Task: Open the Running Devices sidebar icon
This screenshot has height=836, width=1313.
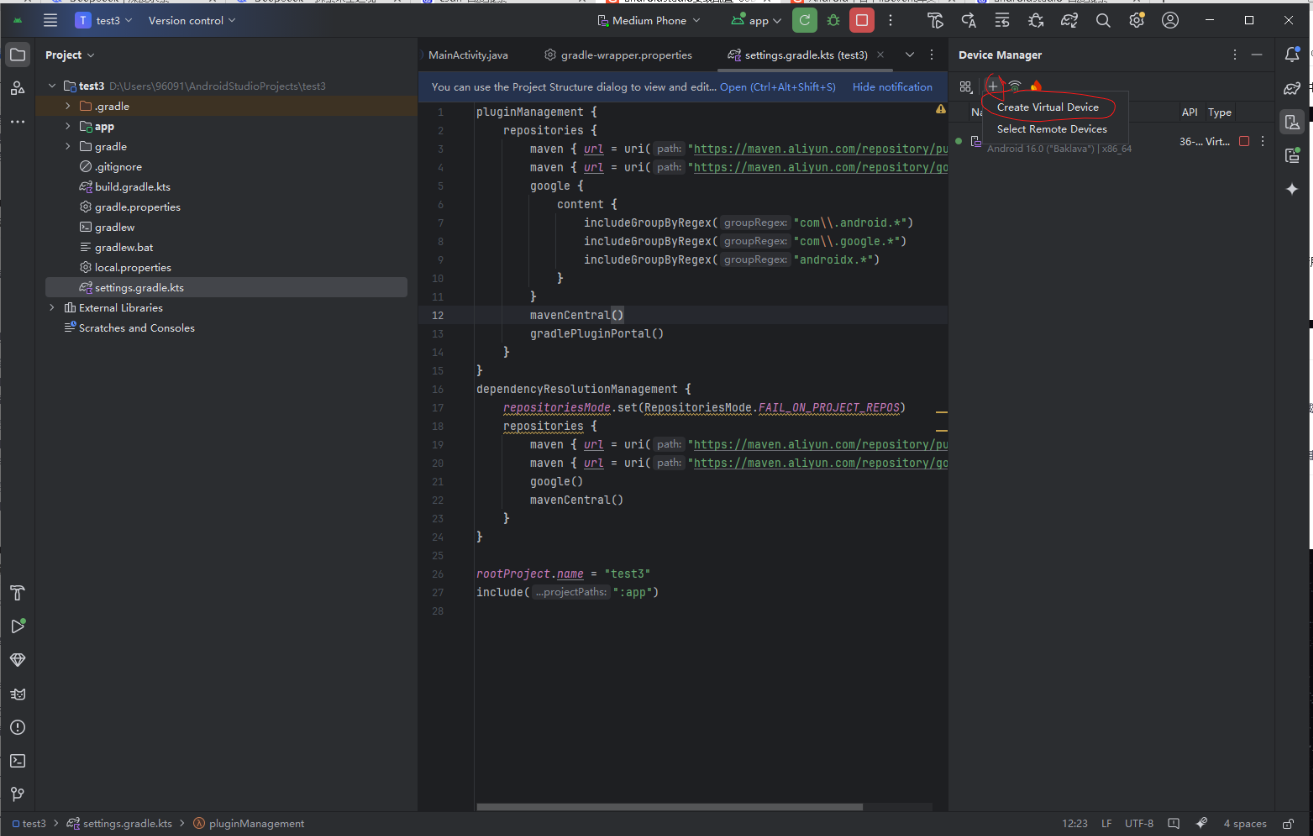Action: pos(1292,155)
